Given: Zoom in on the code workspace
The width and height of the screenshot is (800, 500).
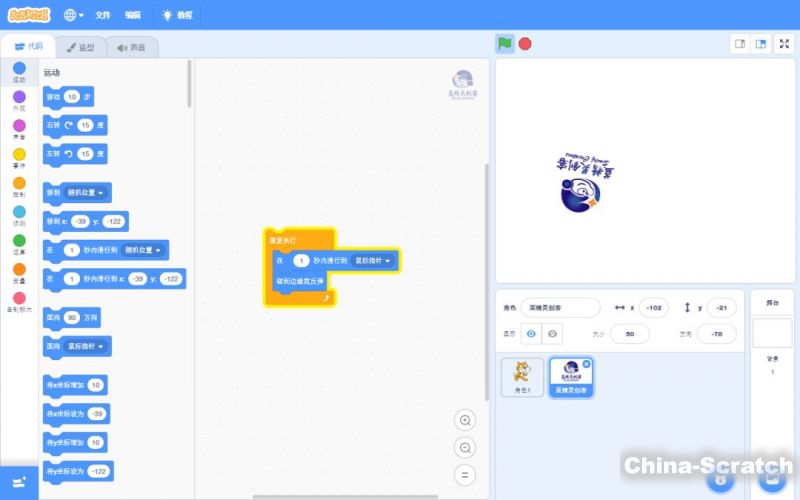Looking at the screenshot, I should (464, 420).
